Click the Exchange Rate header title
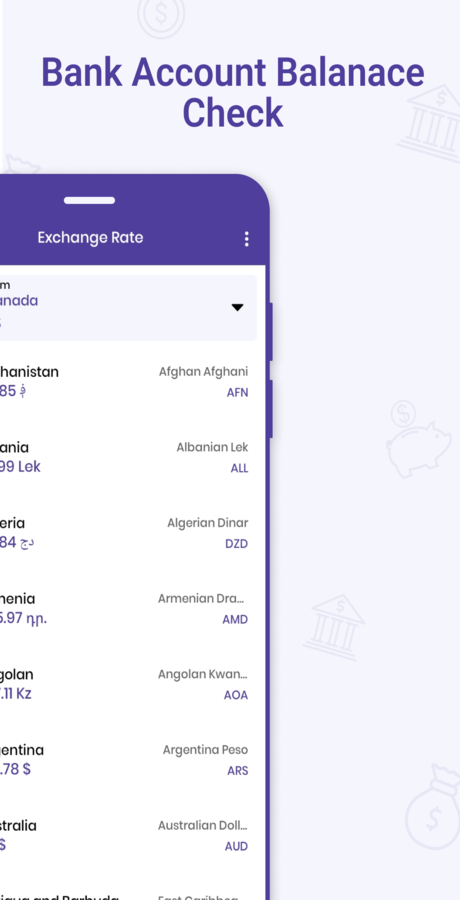The width and height of the screenshot is (460, 900). [90, 238]
